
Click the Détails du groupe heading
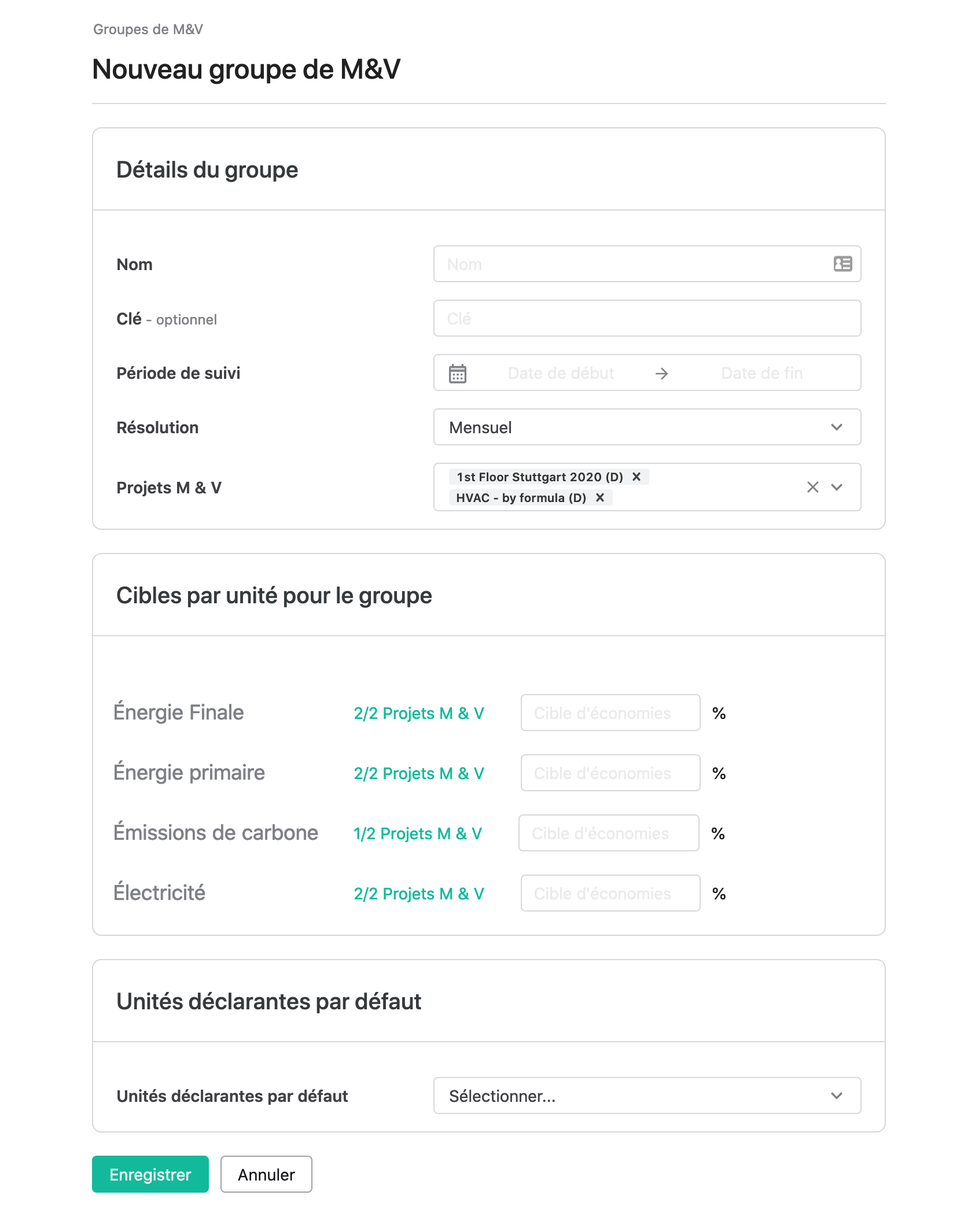[207, 170]
